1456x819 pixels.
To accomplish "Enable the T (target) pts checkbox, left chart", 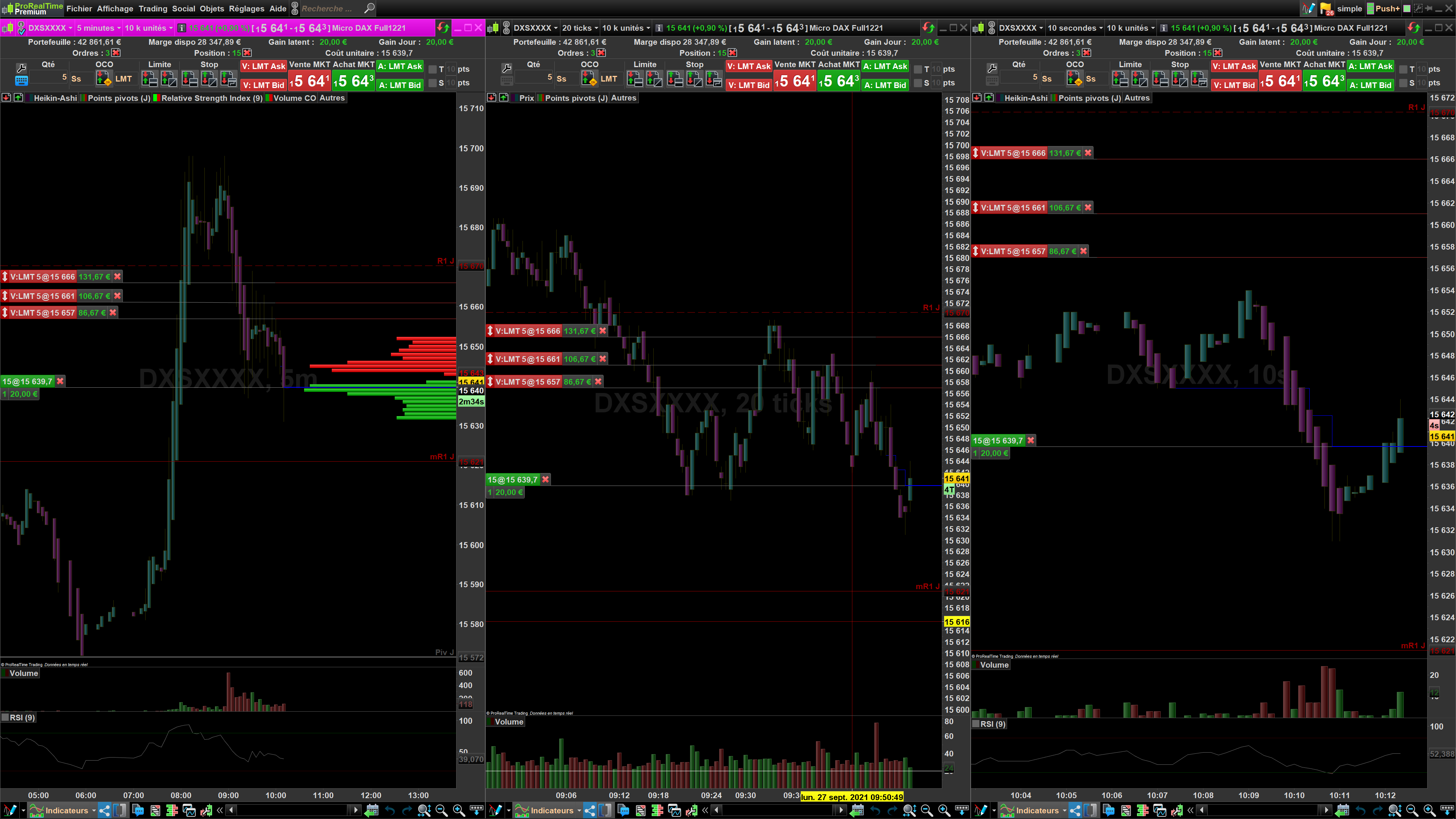I will point(432,69).
